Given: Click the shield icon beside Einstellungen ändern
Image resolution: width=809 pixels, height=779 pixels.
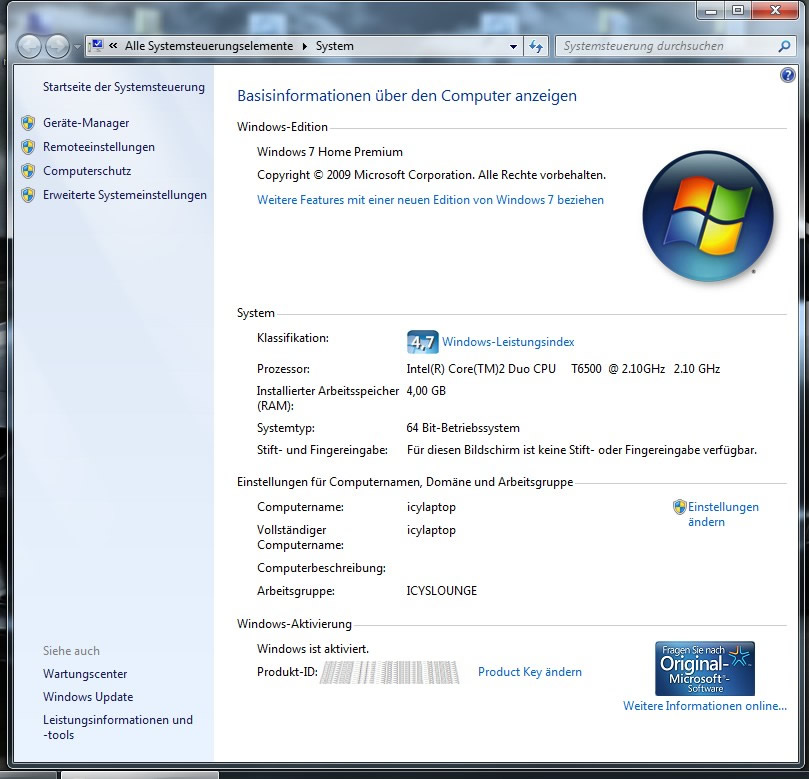Looking at the screenshot, I should pyautogui.click(x=680, y=507).
